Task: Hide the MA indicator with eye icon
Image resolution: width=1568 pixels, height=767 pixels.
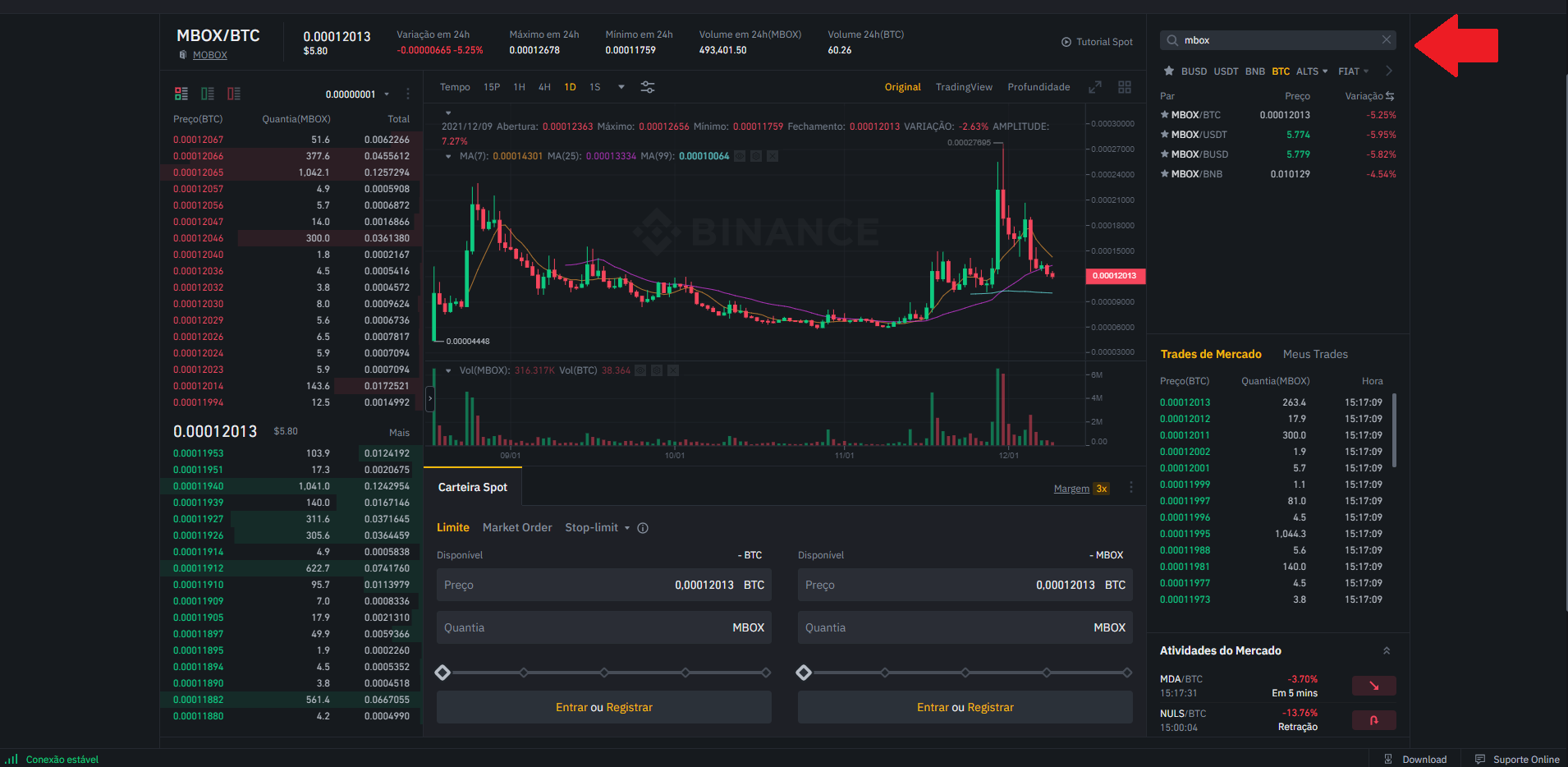Action: [740, 156]
